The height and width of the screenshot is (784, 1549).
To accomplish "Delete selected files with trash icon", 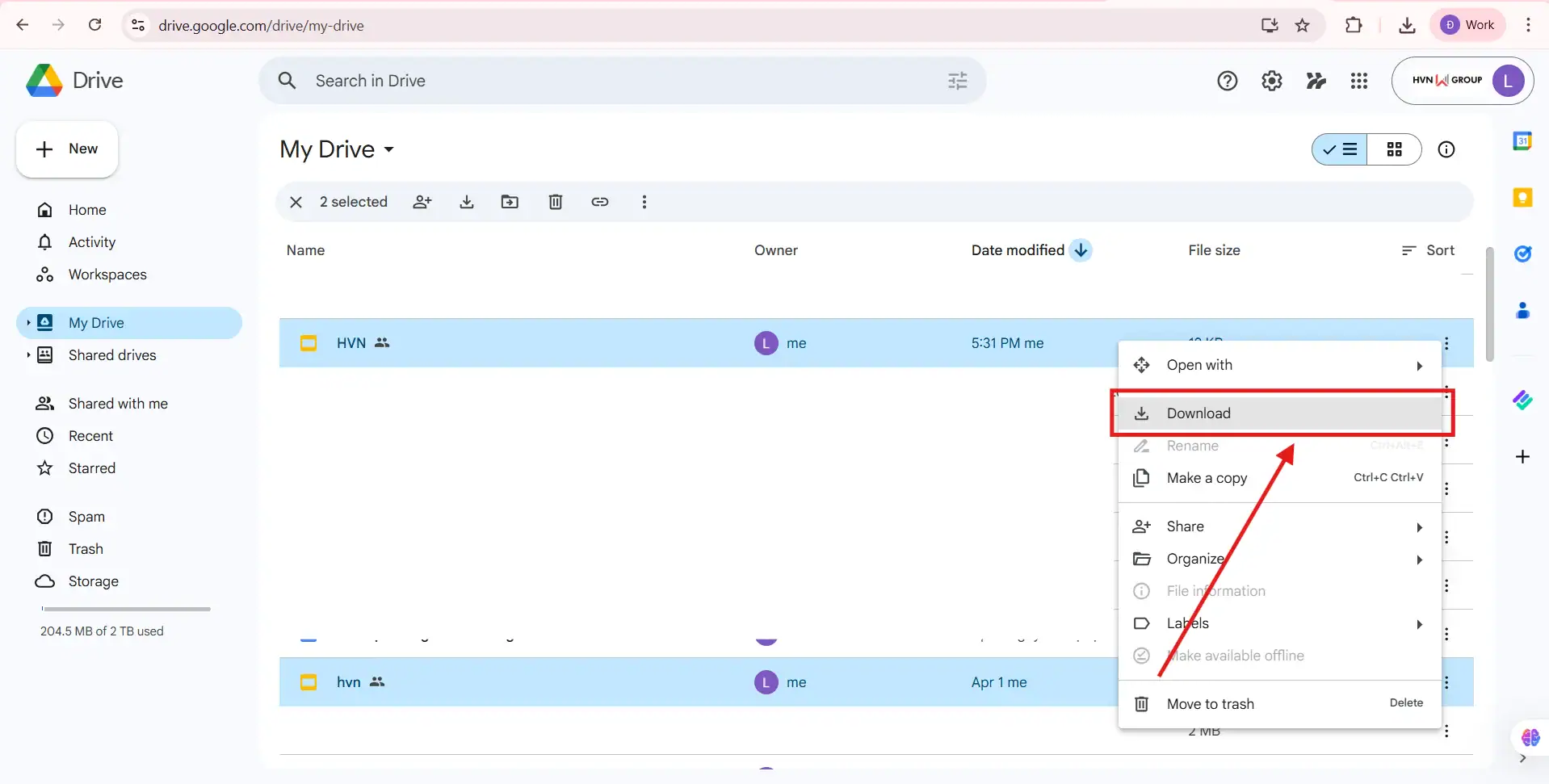I will coord(556,202).
